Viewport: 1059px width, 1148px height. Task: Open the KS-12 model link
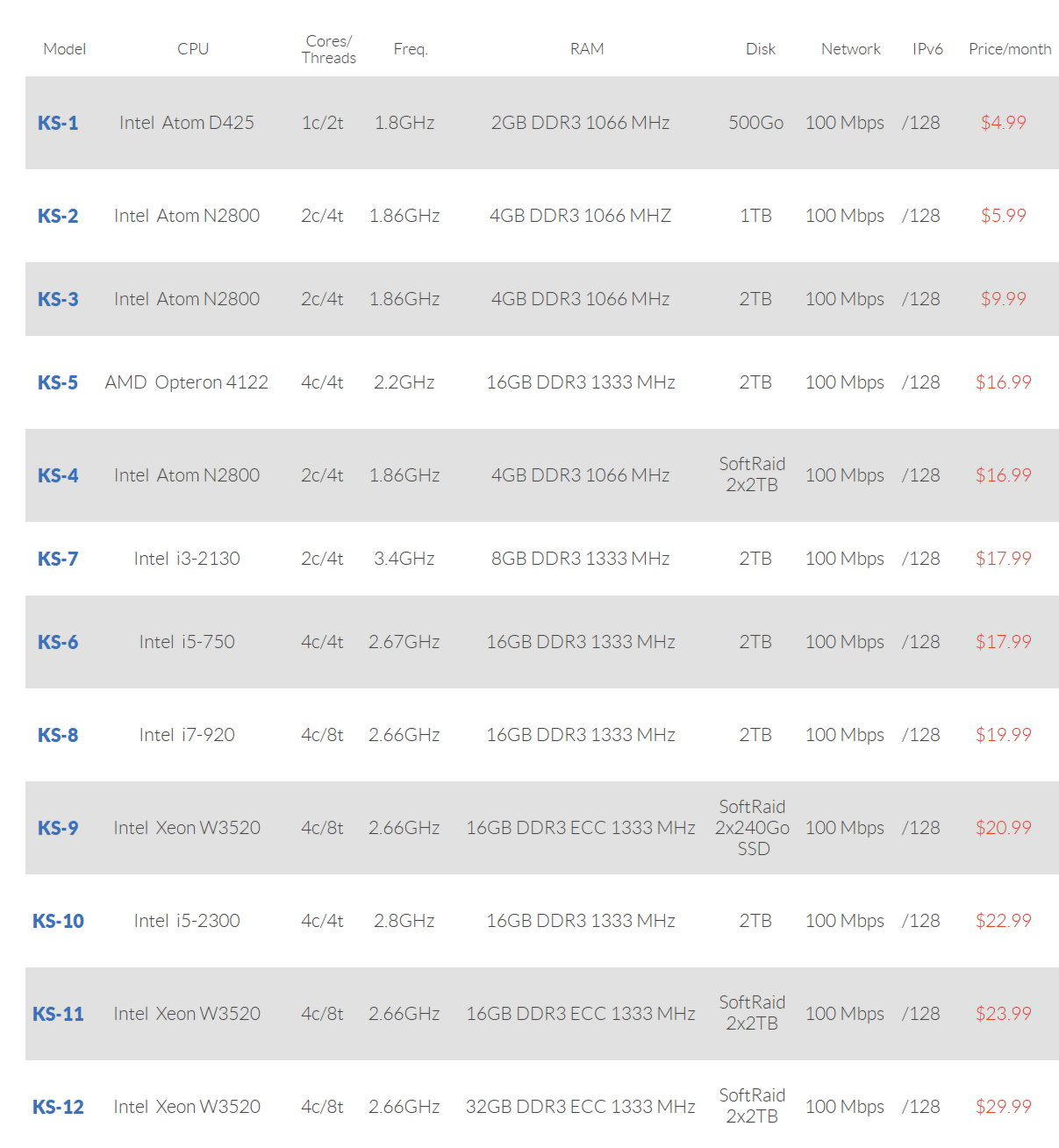click(x=58, y=1107)
